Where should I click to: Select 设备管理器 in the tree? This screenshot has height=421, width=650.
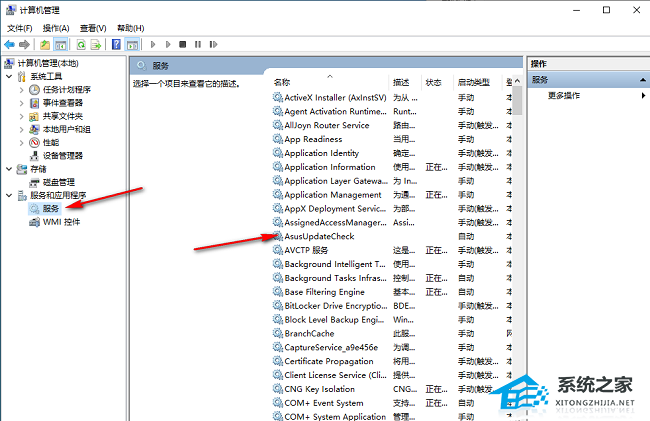click(x=62, y=156)
